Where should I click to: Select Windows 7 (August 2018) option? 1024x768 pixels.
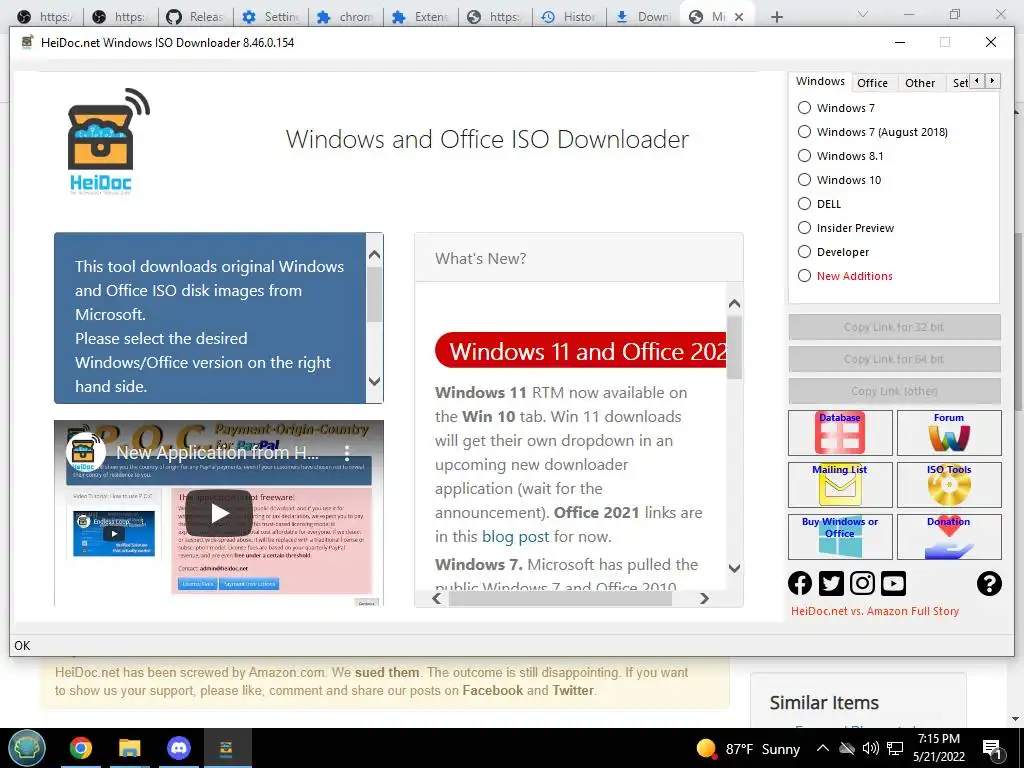[x=805, y=132]
